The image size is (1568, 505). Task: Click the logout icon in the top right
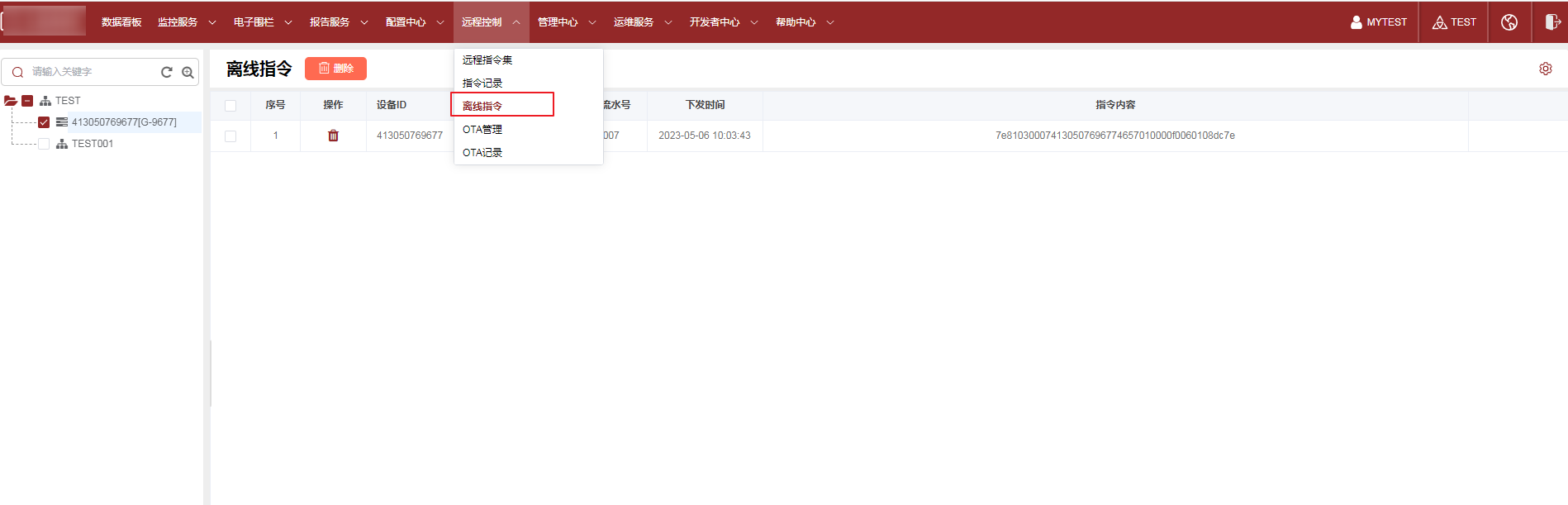coord(1551,22)
